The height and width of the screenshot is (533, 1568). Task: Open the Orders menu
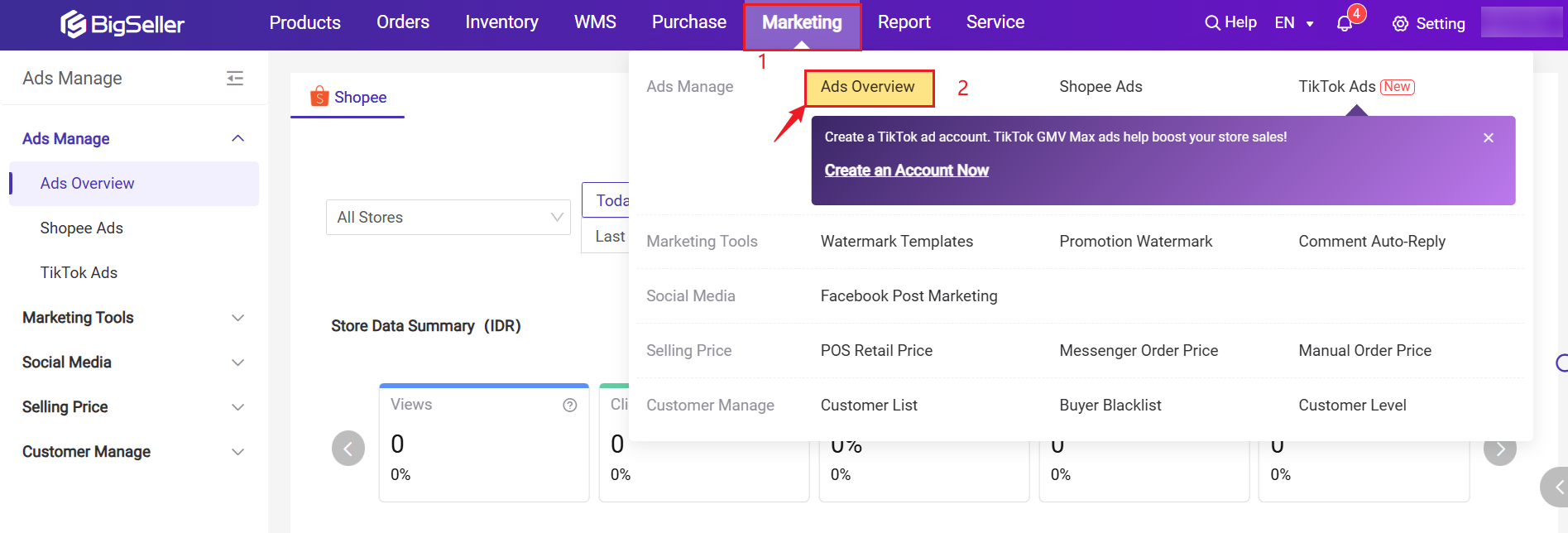[403, 22]
